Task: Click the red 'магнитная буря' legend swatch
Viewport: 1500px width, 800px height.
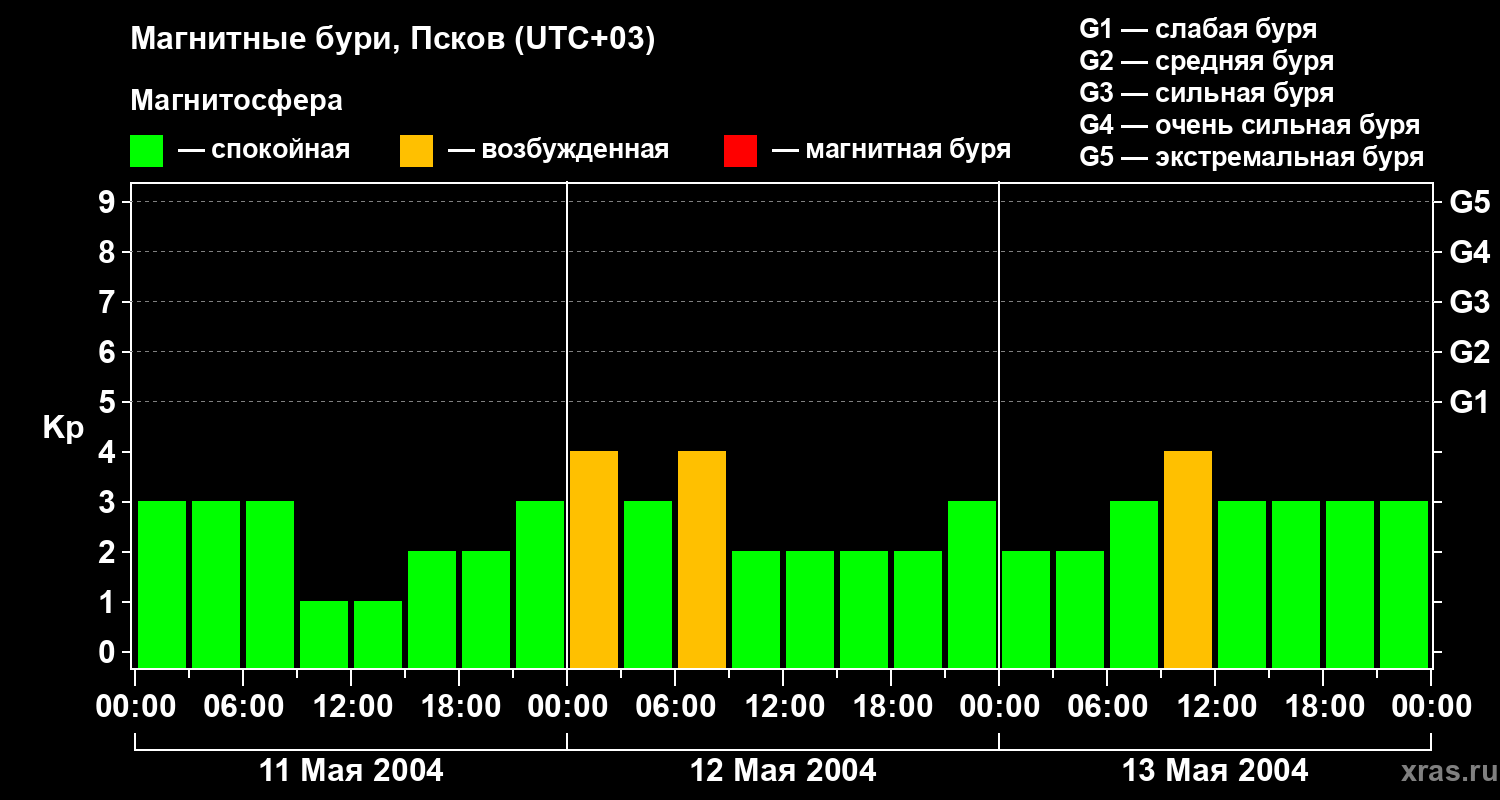Action: click(740, 151)
